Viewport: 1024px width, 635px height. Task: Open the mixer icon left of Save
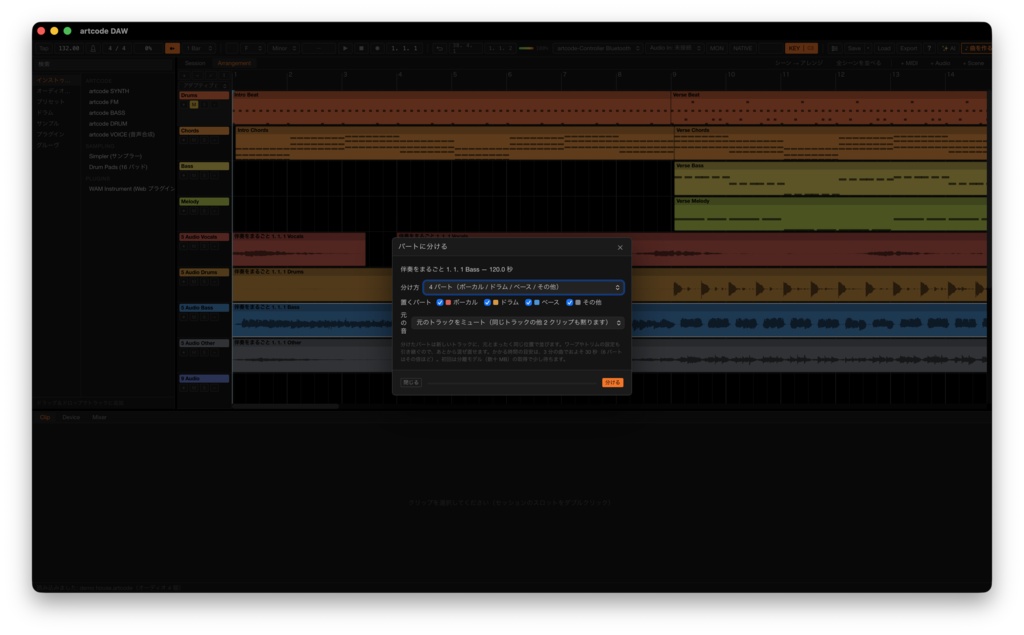(x=835, y=48)
